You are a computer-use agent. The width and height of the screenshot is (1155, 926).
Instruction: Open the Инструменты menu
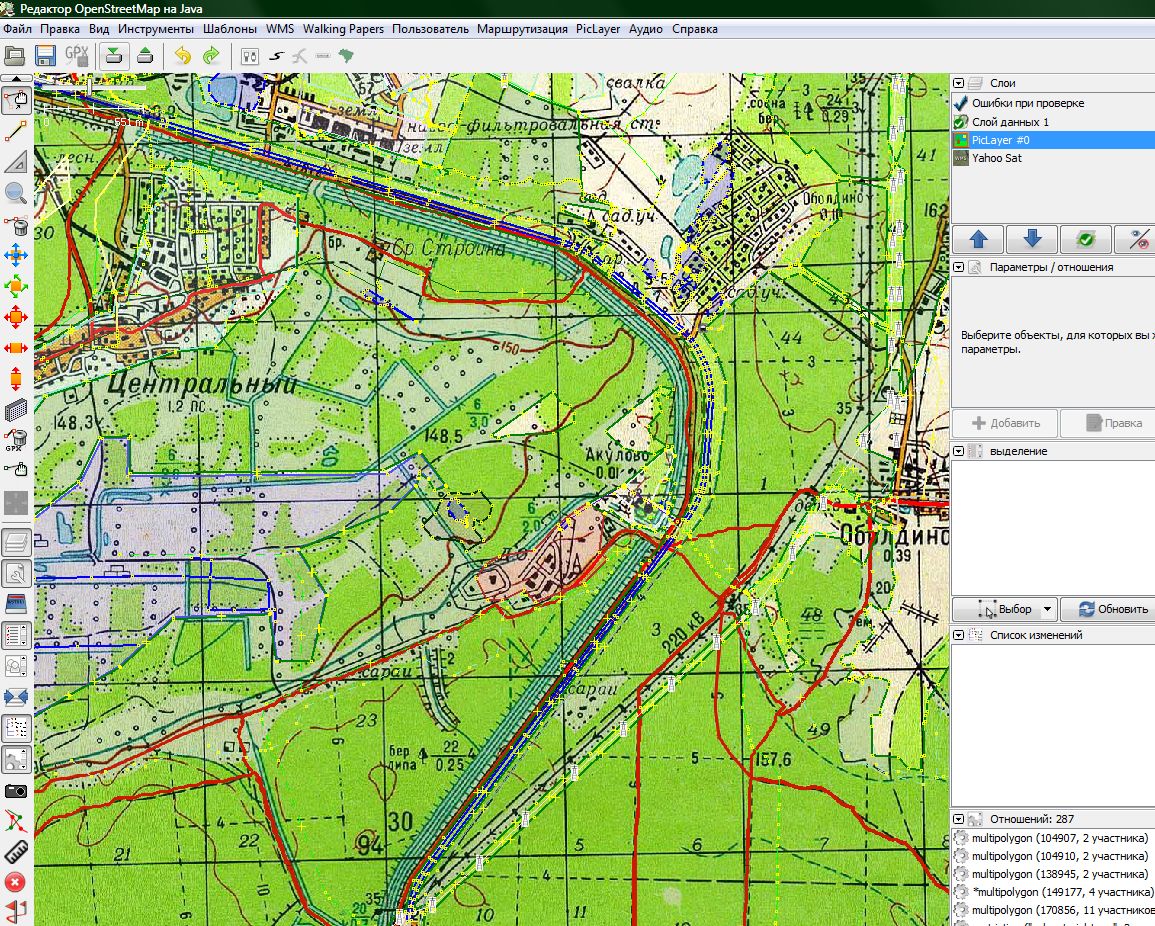(156, 29)
